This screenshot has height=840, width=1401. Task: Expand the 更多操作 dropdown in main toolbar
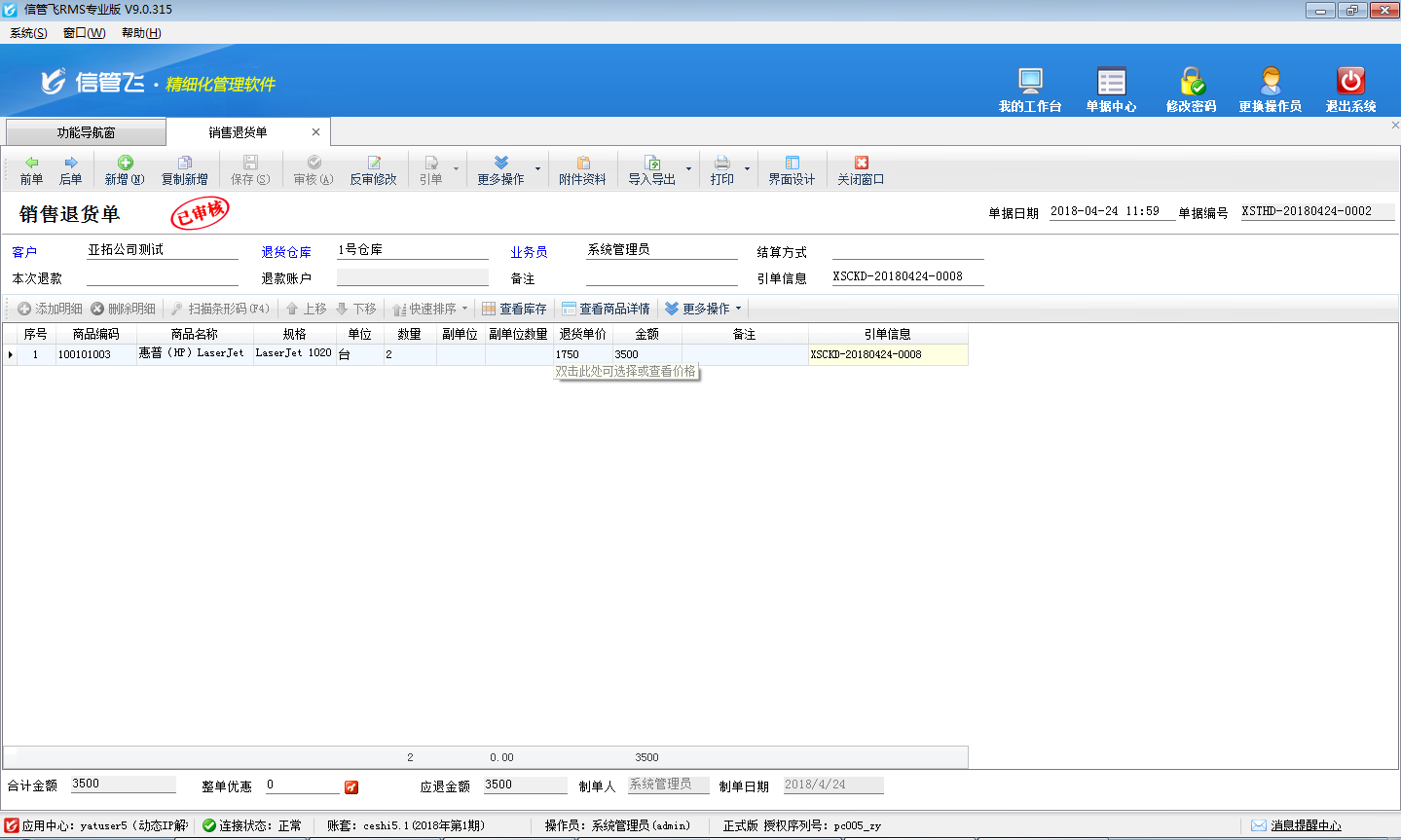click(537, 169)
